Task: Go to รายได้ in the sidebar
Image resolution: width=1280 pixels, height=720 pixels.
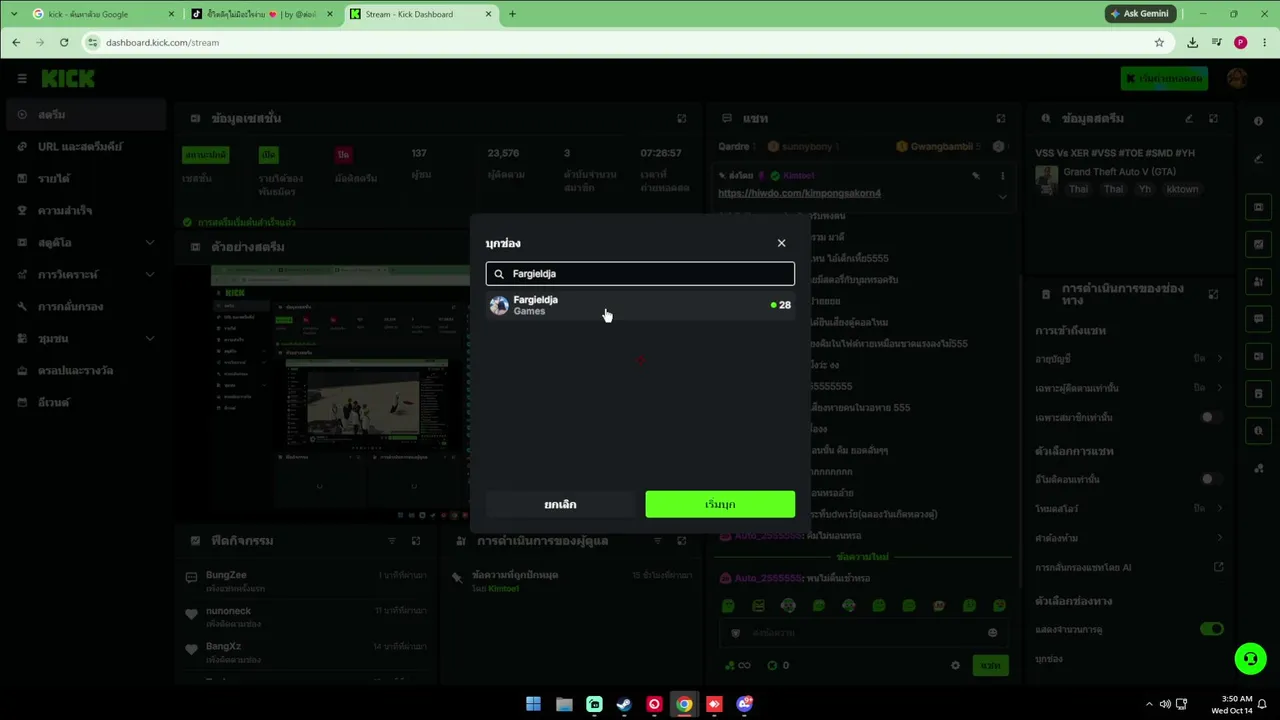Action: tap(84, 178)
